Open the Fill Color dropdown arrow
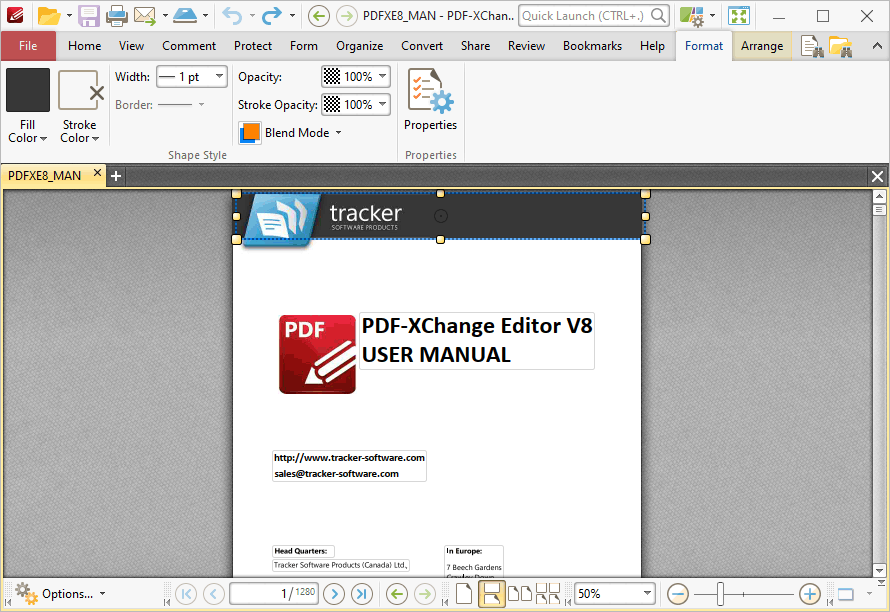The image size is (890, 612). 44,139
